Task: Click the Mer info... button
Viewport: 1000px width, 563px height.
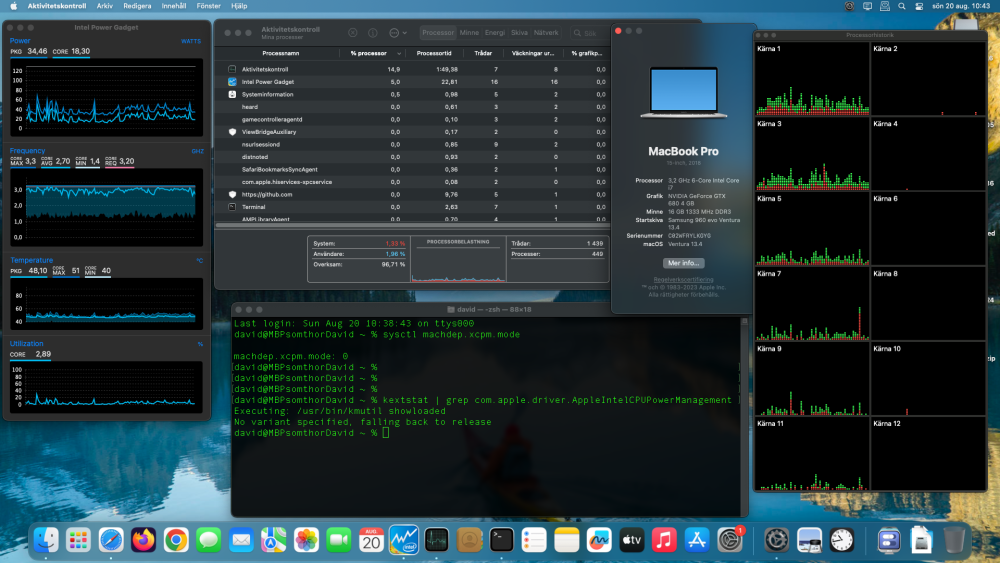Action: coord(683,263)
